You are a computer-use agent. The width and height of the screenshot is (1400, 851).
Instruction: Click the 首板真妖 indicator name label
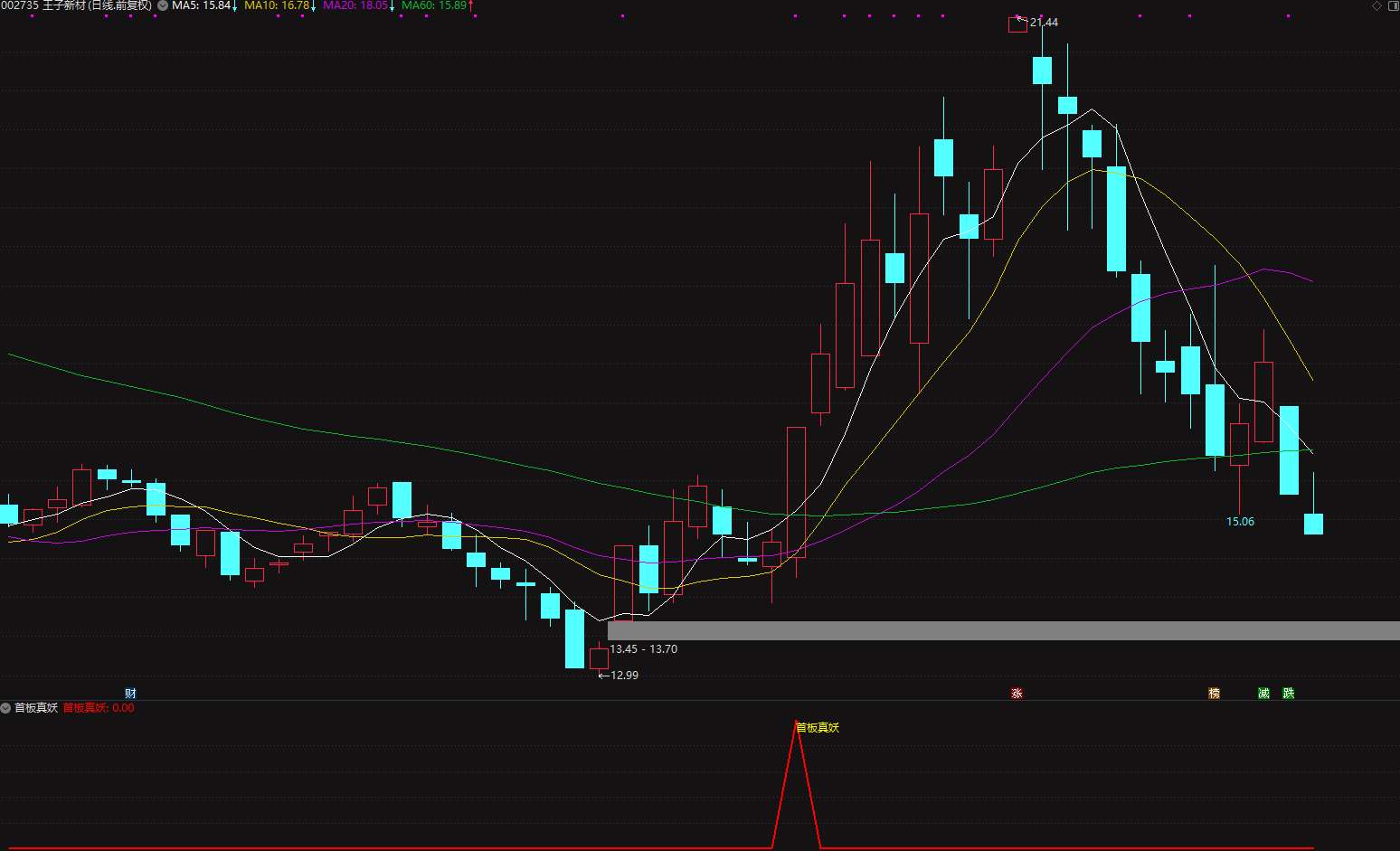(36, 708)
